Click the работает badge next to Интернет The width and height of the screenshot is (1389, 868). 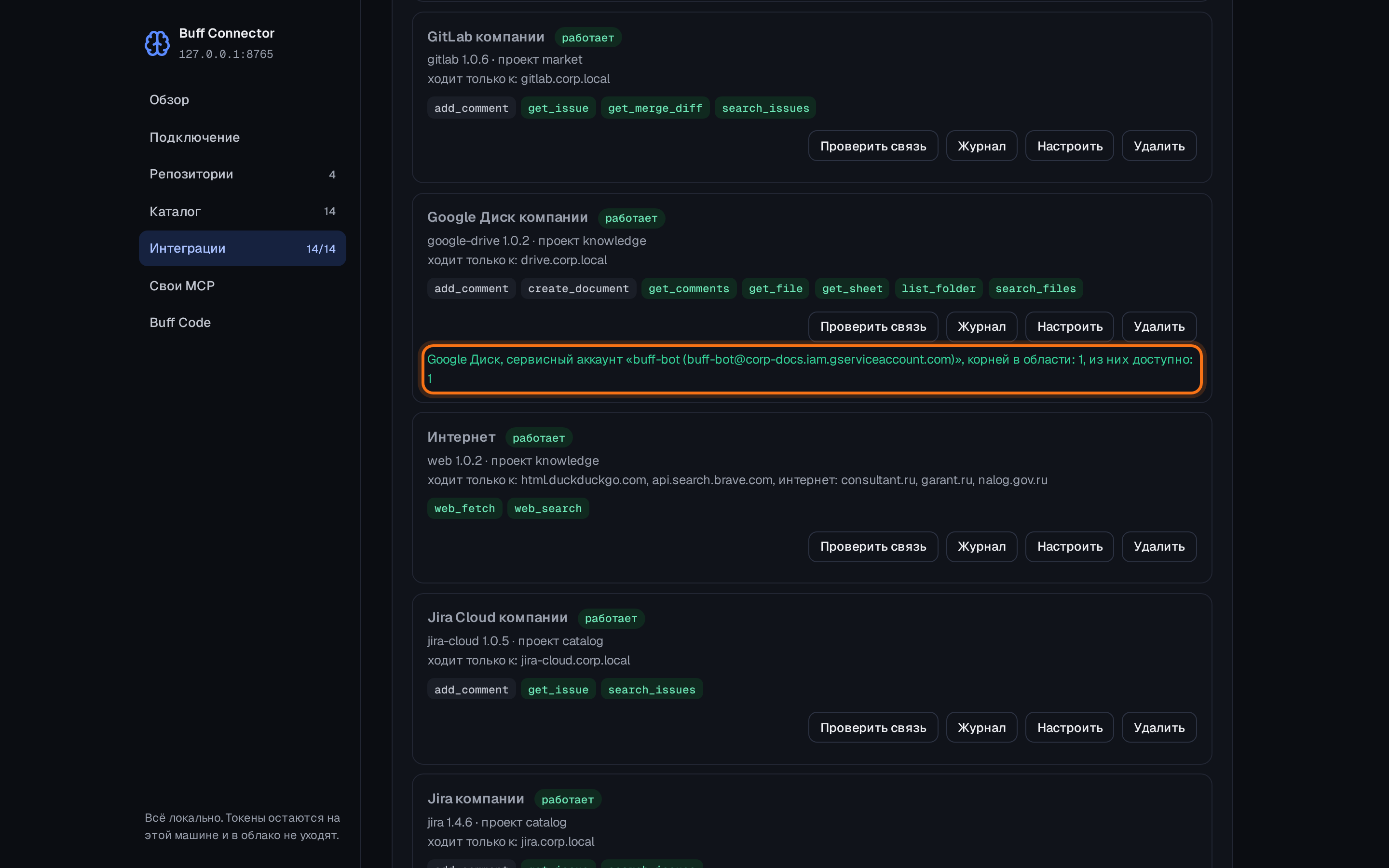538,437
